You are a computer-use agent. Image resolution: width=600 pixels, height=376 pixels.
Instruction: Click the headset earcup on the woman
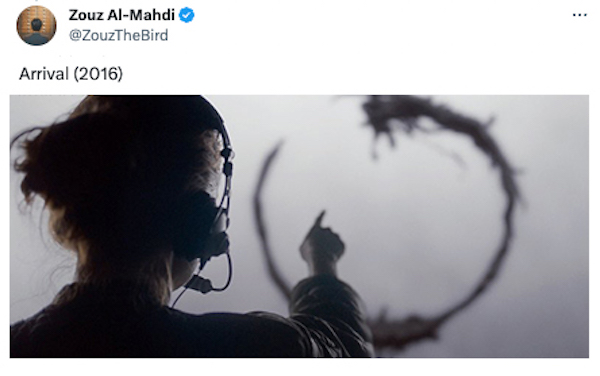coord(201,226)
